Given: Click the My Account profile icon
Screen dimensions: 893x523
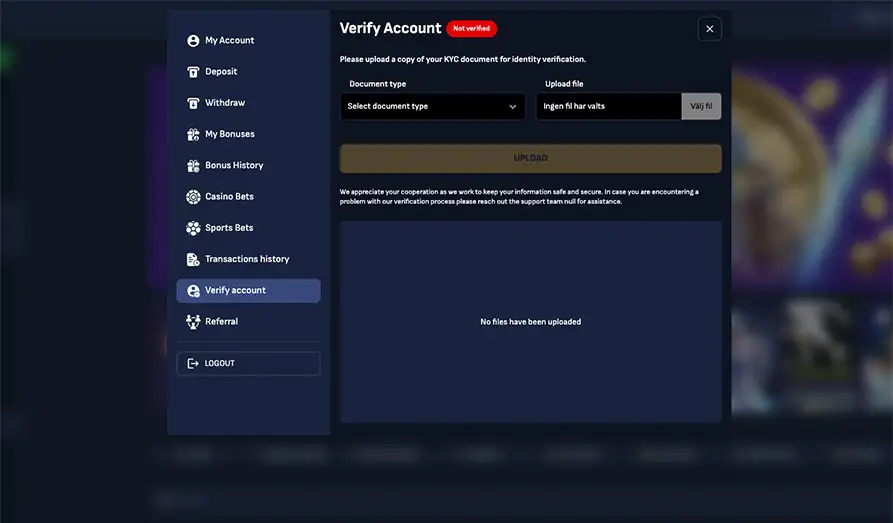Looking at the screenshot, I should click(x=193, y=40).
